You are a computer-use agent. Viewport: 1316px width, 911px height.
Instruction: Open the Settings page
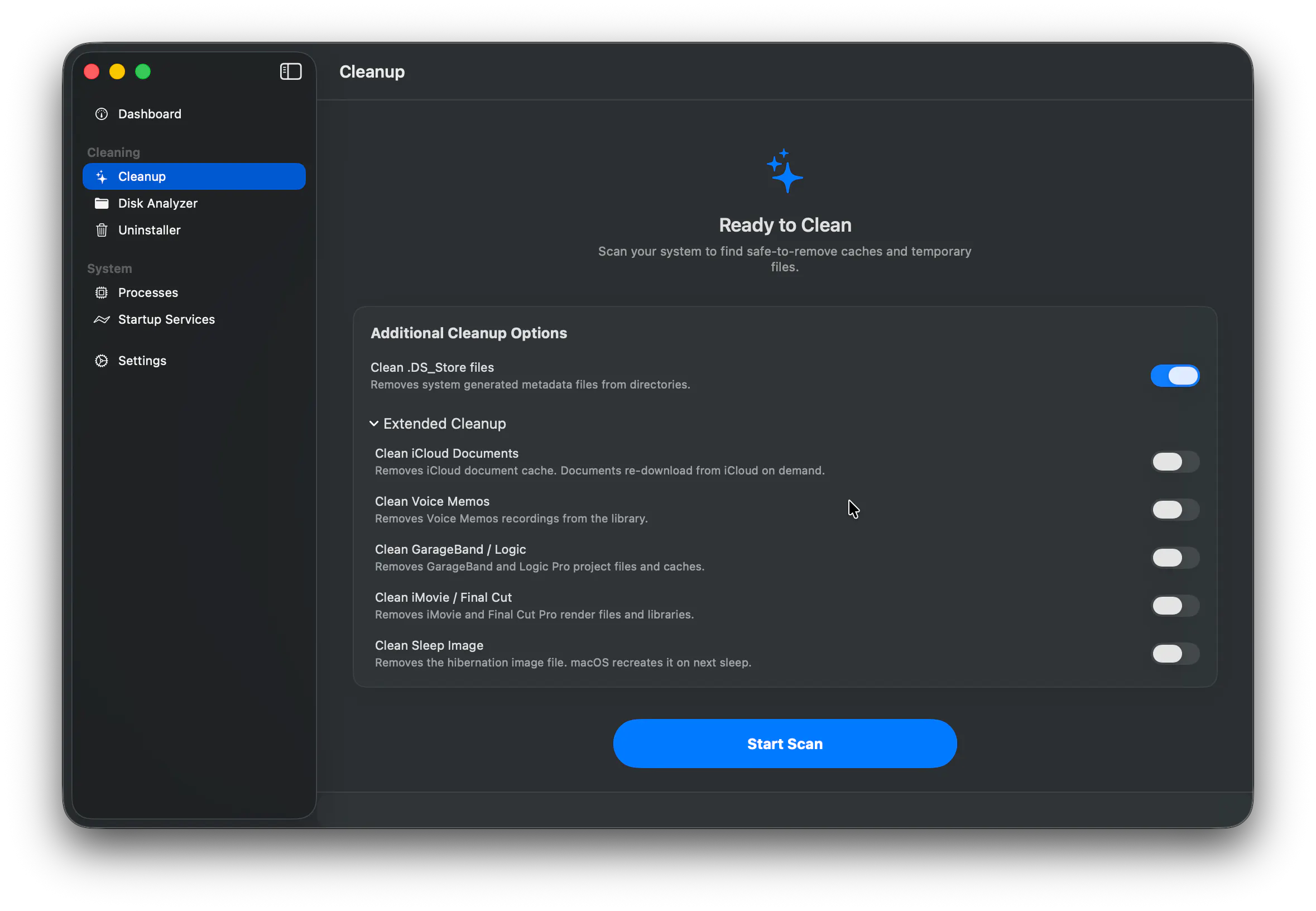tap(194, 361)
